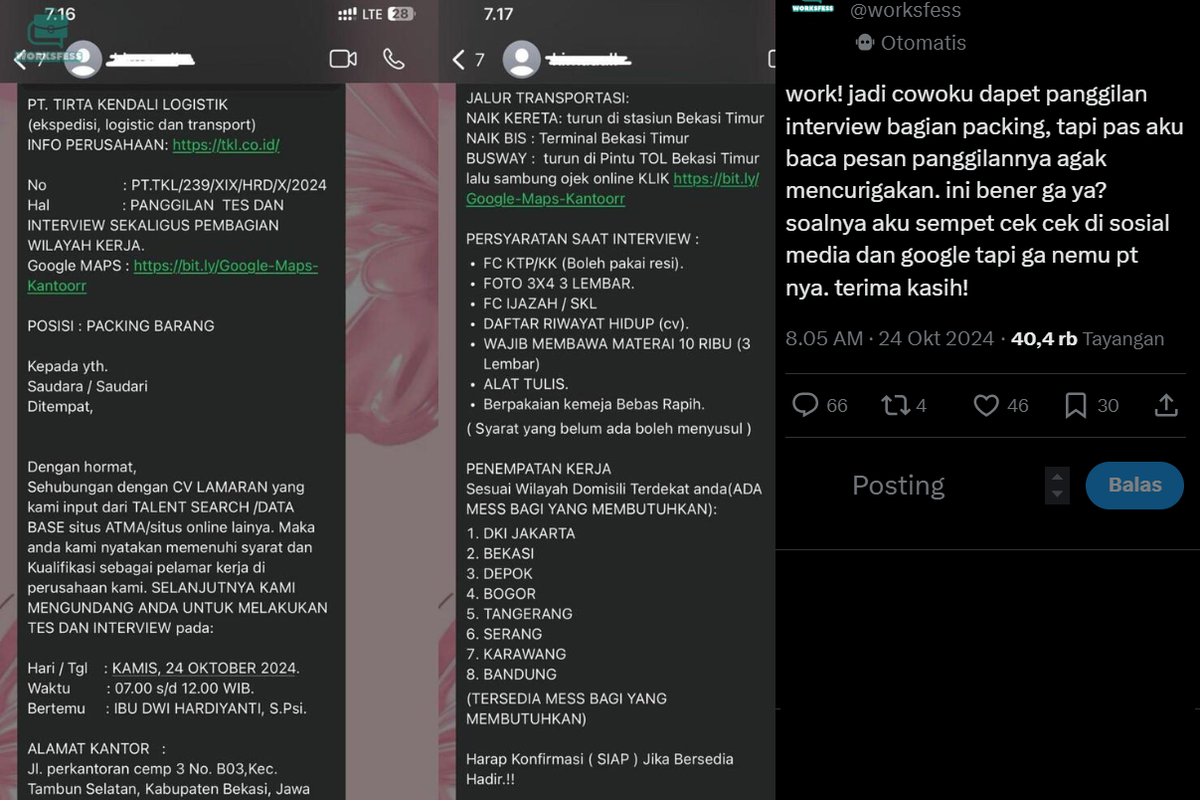
Task: Open replies via the comment bubble icon
Action: tap(806, 404)
